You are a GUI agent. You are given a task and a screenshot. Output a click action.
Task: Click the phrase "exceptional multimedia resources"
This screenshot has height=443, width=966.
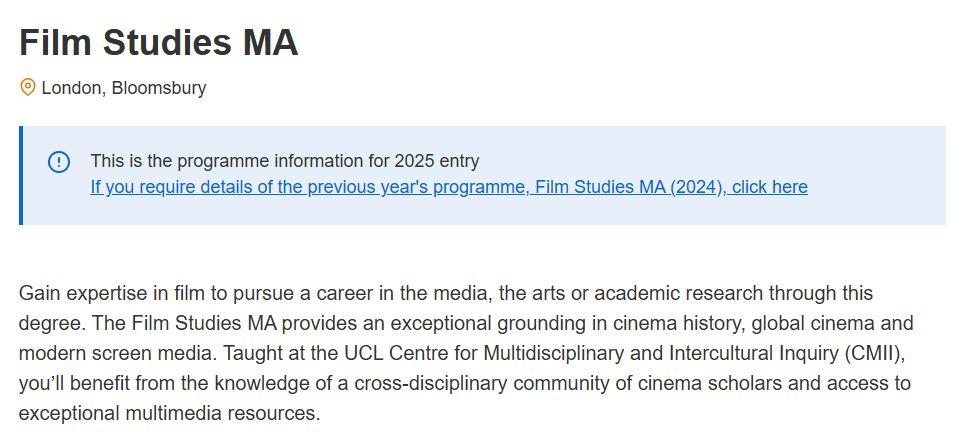[170, 413]
